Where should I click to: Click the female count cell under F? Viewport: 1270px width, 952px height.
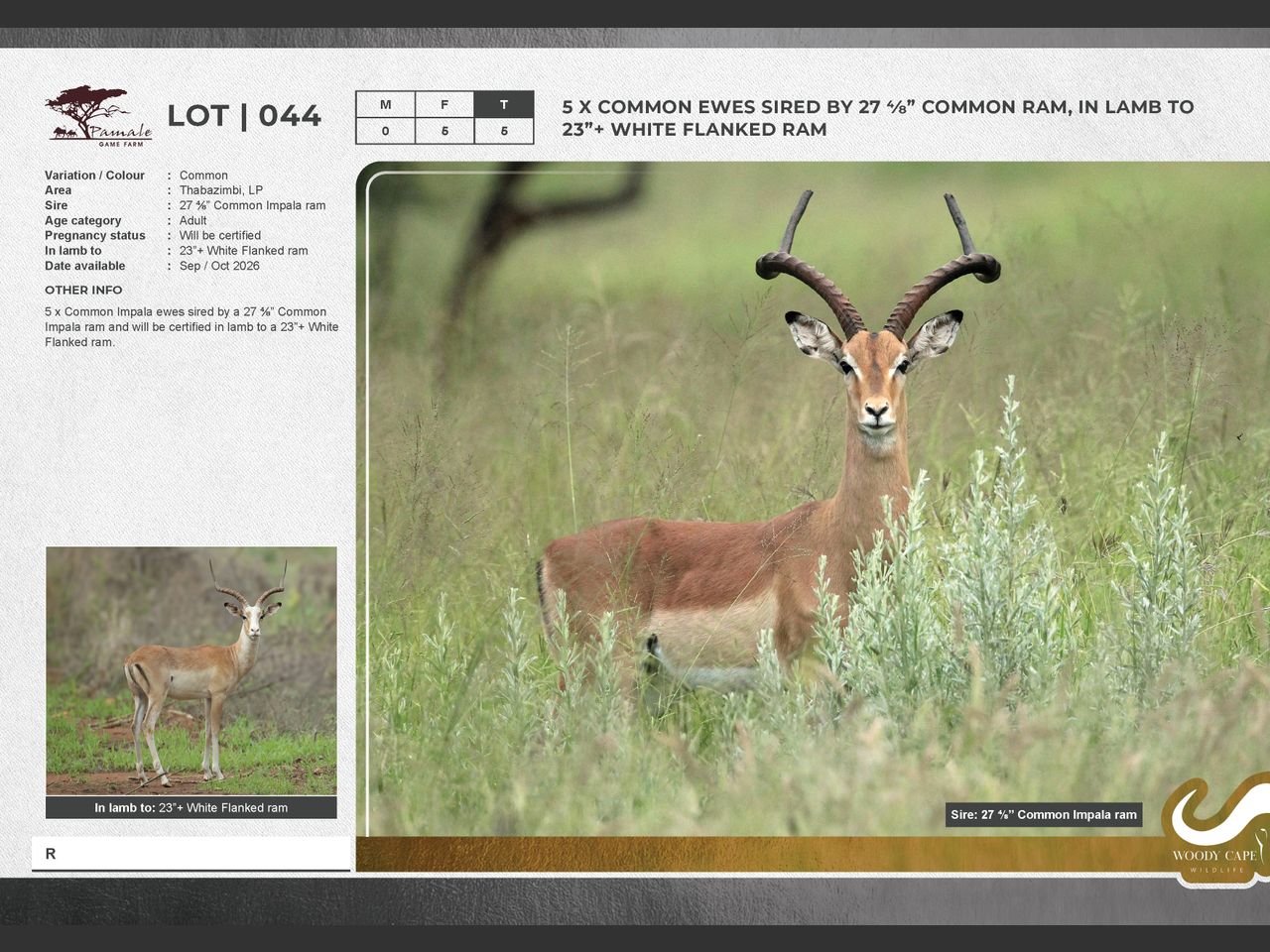pos(444,131)
